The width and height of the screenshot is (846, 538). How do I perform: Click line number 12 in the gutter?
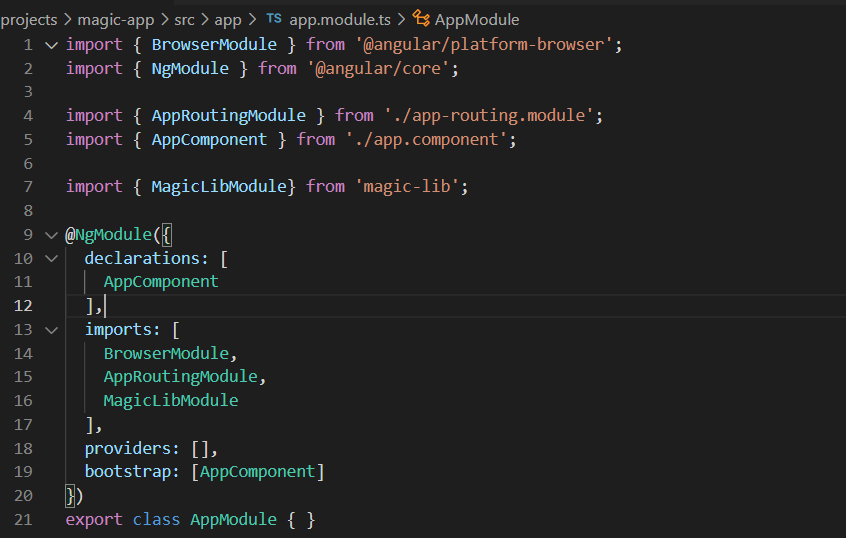tap(23, 306)
